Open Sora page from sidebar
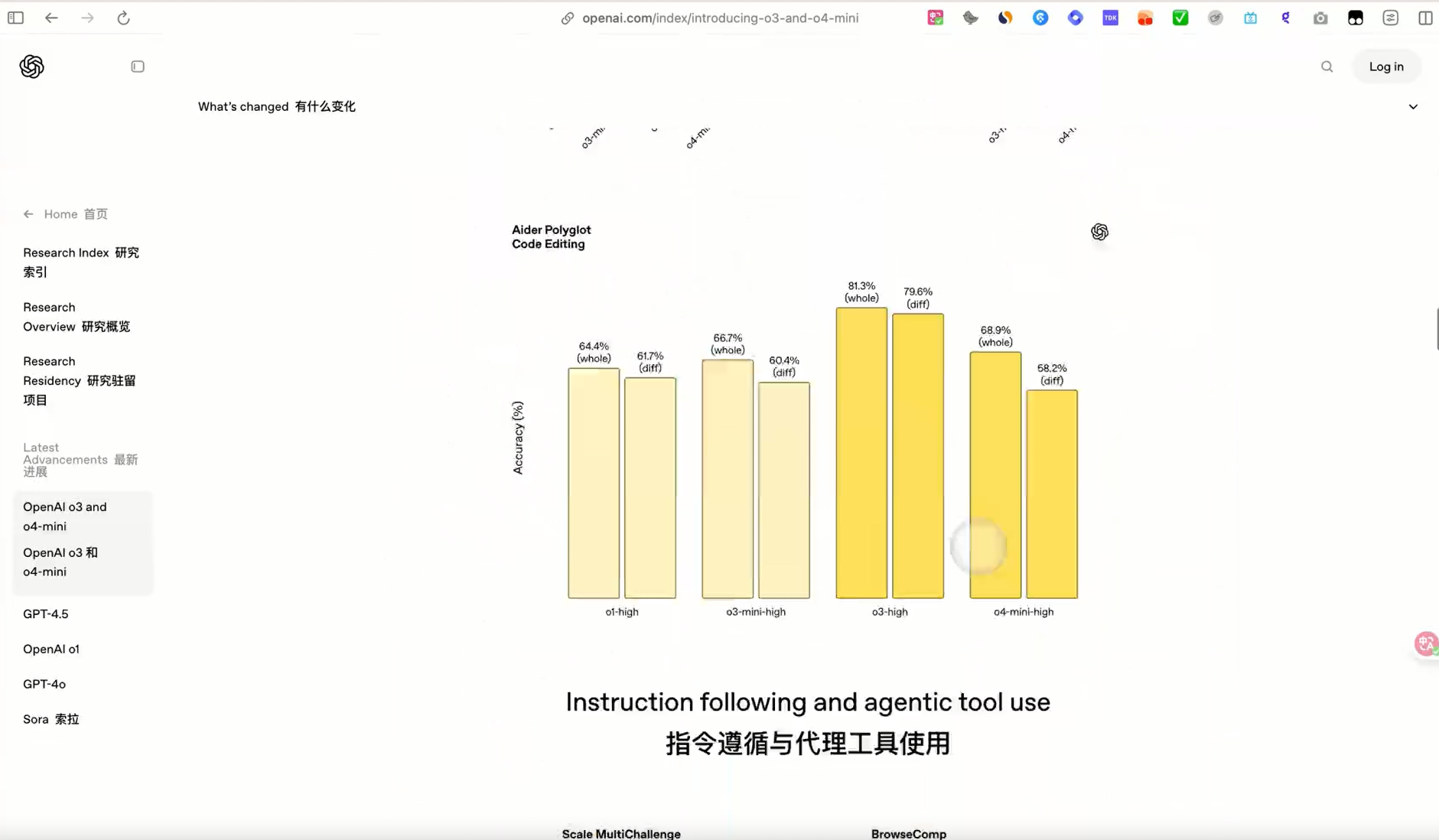 (x=51, y=719)
